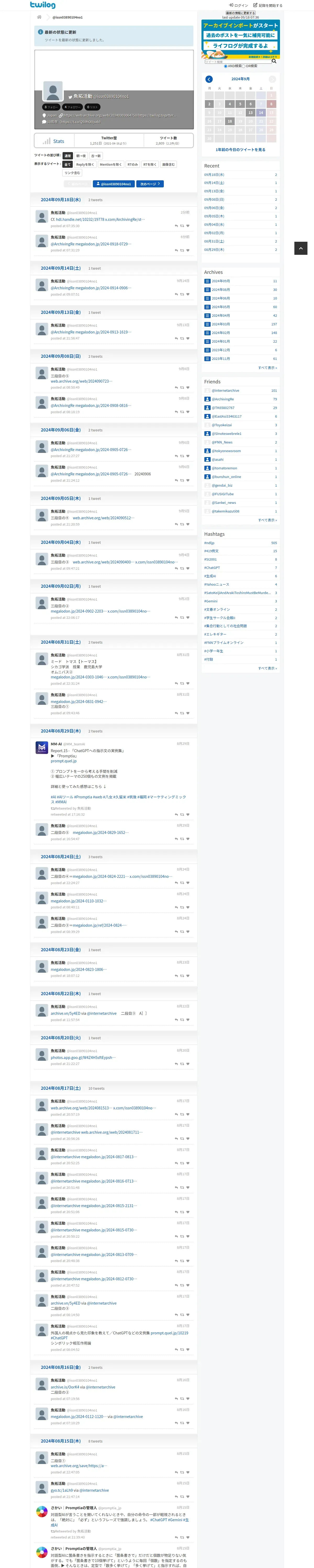
Task: Open 2024年08月 in Archives
Action: point(221,290)
